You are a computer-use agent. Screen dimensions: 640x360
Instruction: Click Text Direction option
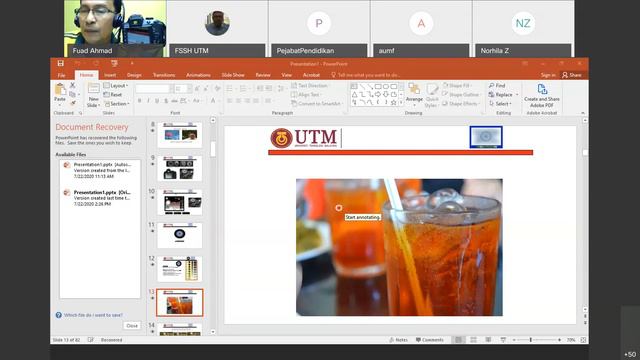310,86
